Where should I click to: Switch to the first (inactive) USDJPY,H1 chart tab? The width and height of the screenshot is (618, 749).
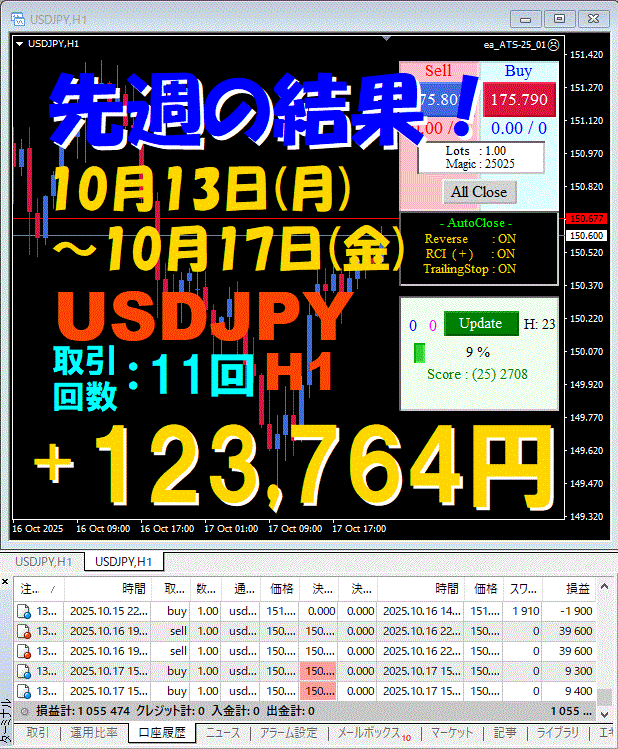[43, 562]
